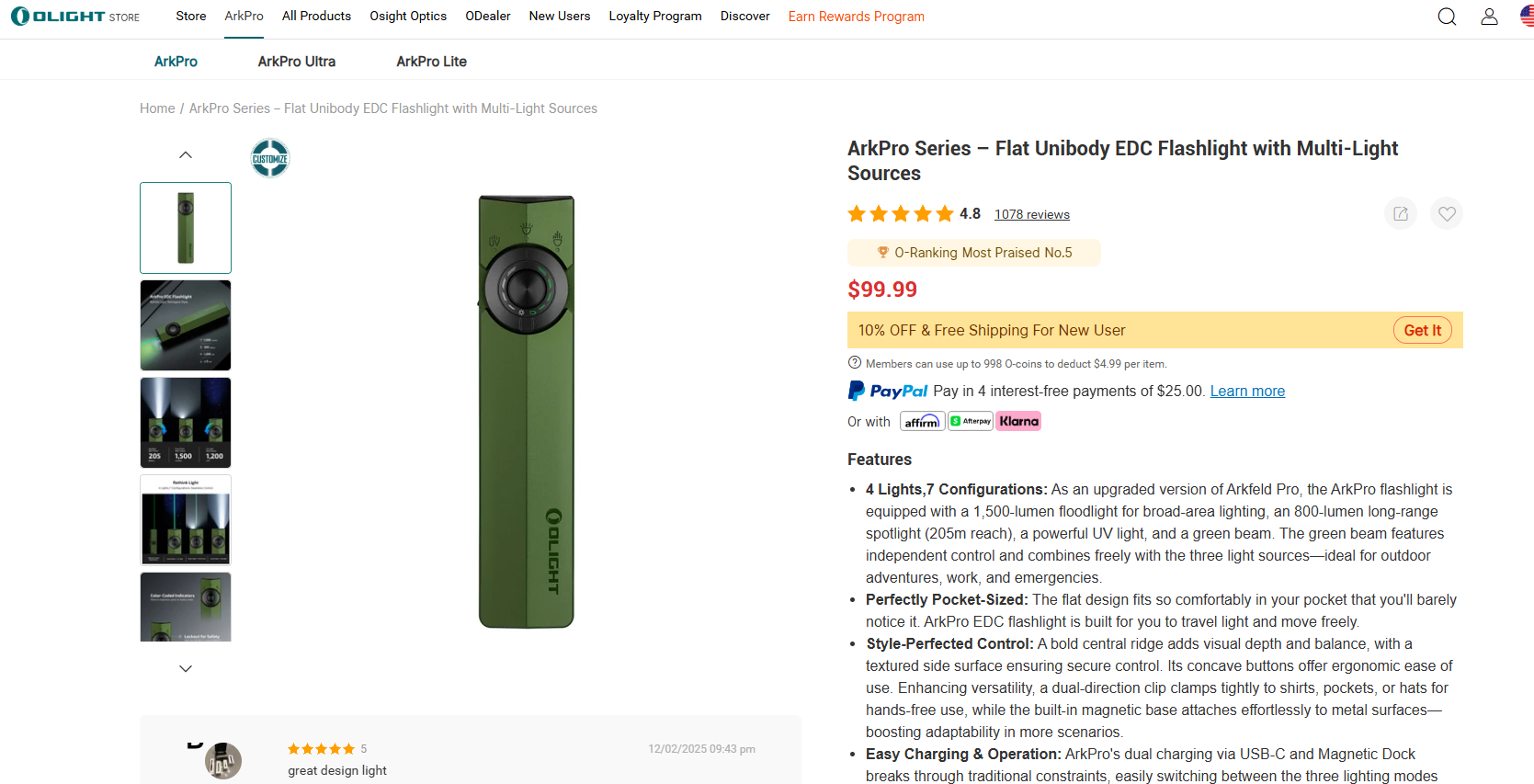Select the three-beam comparison thumbnail
Viewport: 1534px width, 784px height.
[186, 423]
